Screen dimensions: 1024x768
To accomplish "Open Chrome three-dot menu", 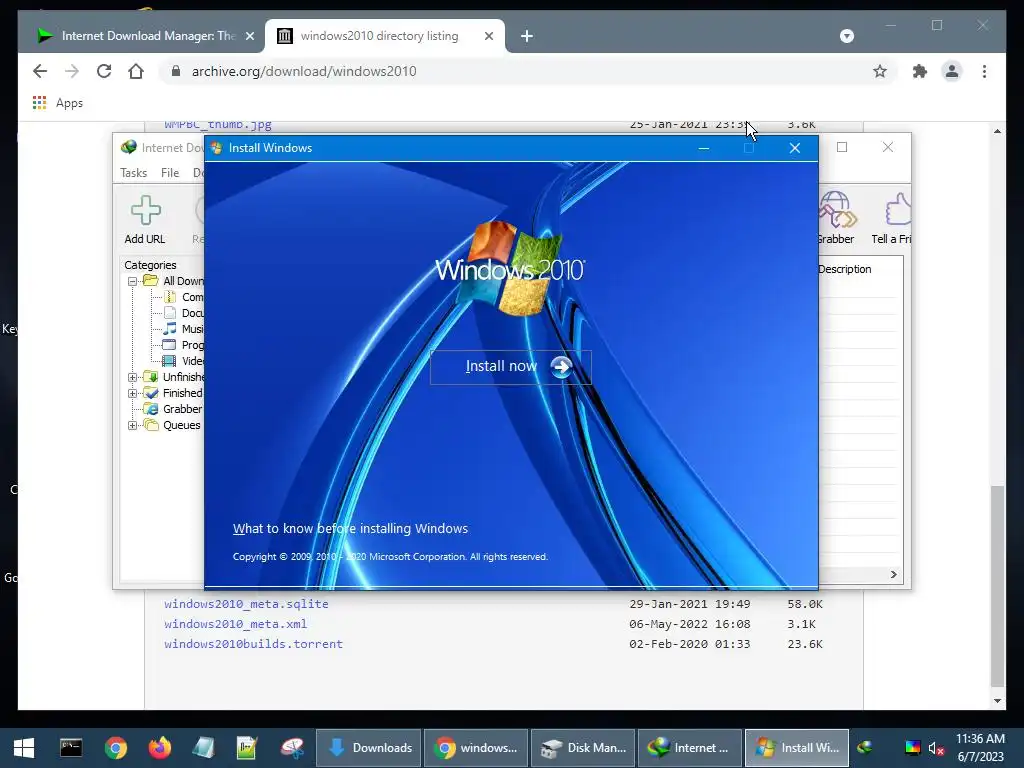I will click(x=984, y=71).
